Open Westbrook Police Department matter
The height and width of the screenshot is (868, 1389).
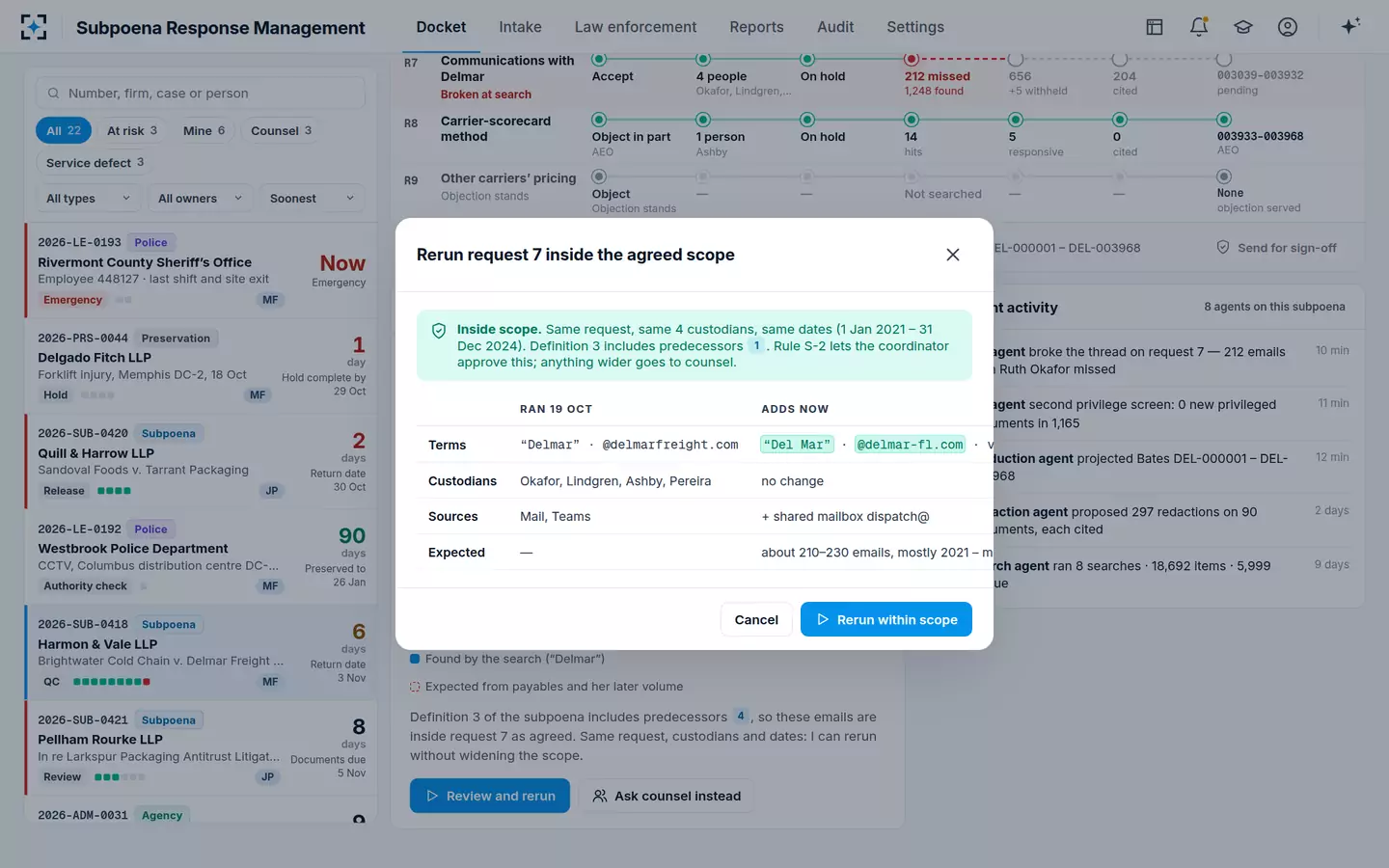coord(201,556)
